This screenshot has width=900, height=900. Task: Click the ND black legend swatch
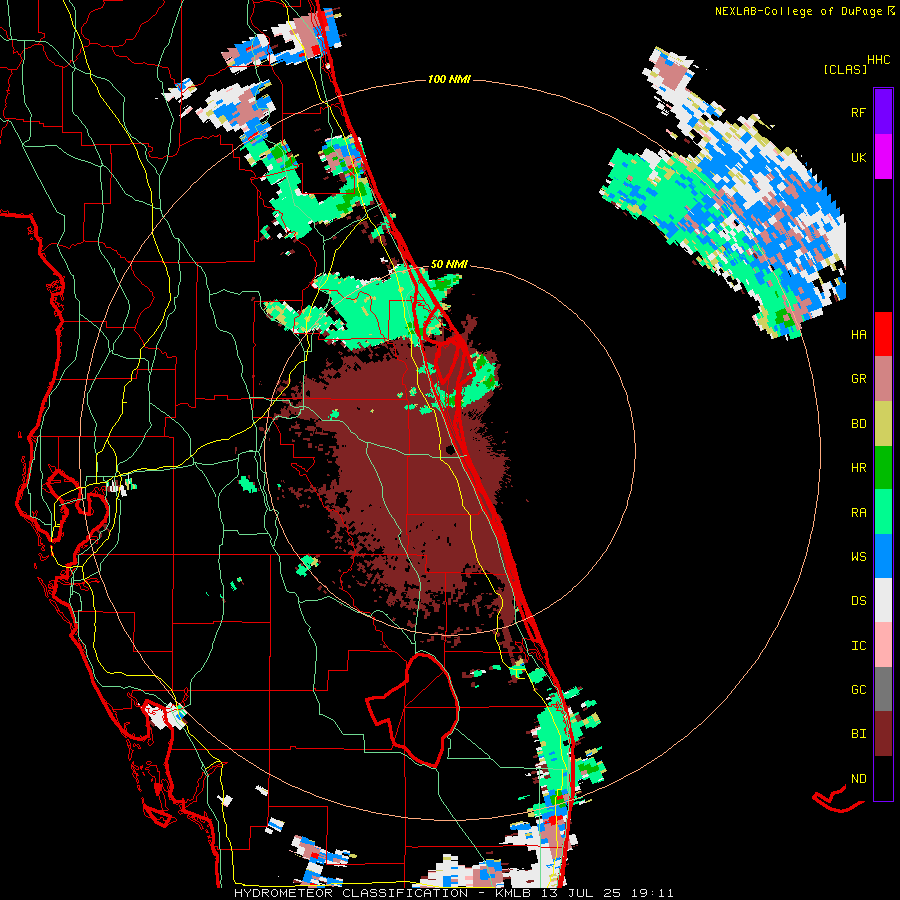[x=883, y=778]
